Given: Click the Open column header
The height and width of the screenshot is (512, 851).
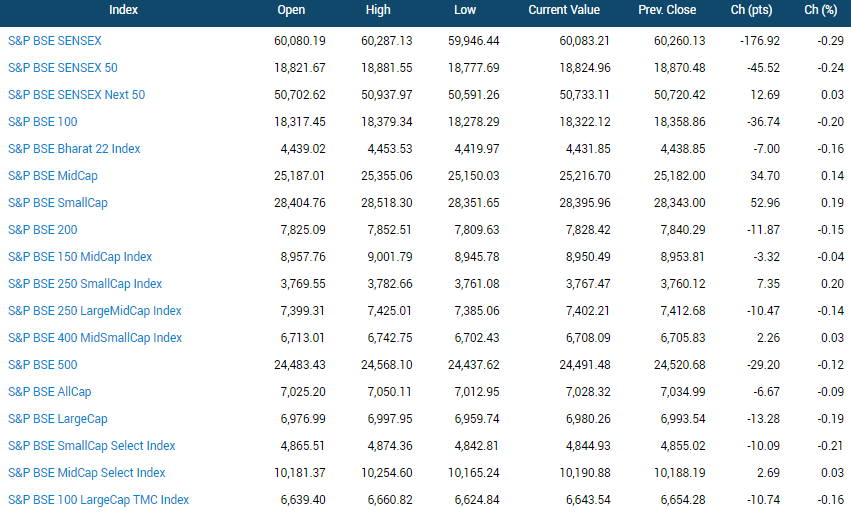Looking at the screenshot, I should pos(291,10).
